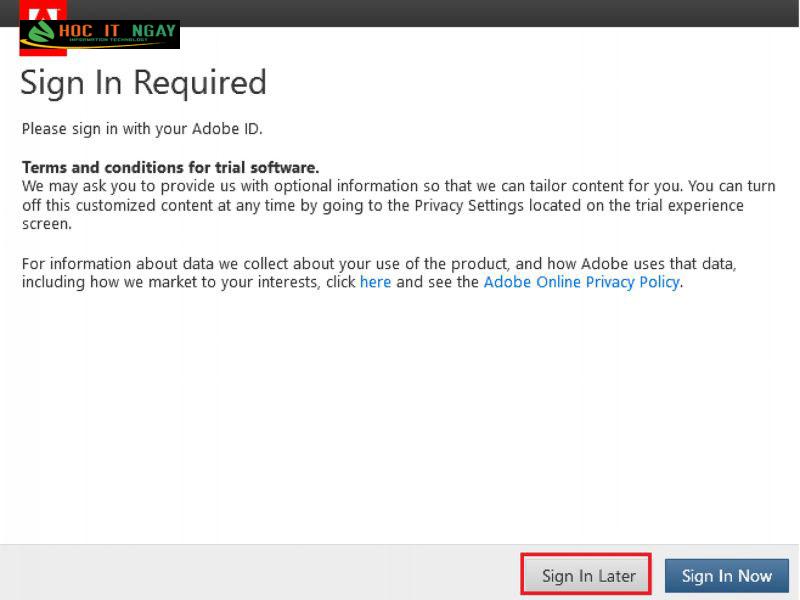This screenshot has width=800, height=600.
Task: Click the 'Please sign in with your Adobe ID' text
Action: click(142, 129)
